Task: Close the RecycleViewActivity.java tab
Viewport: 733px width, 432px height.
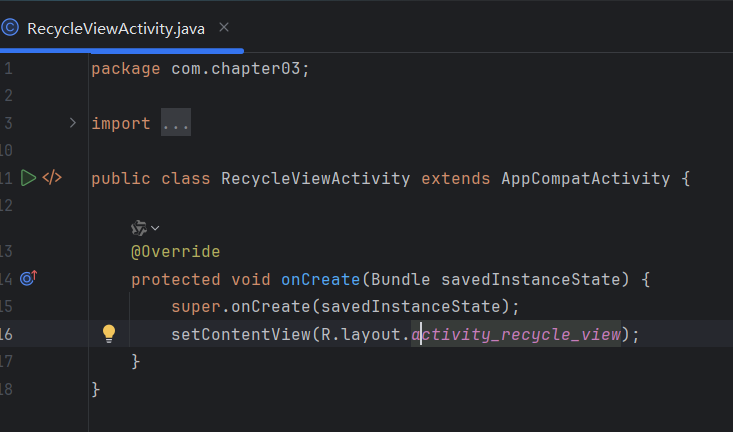Action: tap(224, 28)
